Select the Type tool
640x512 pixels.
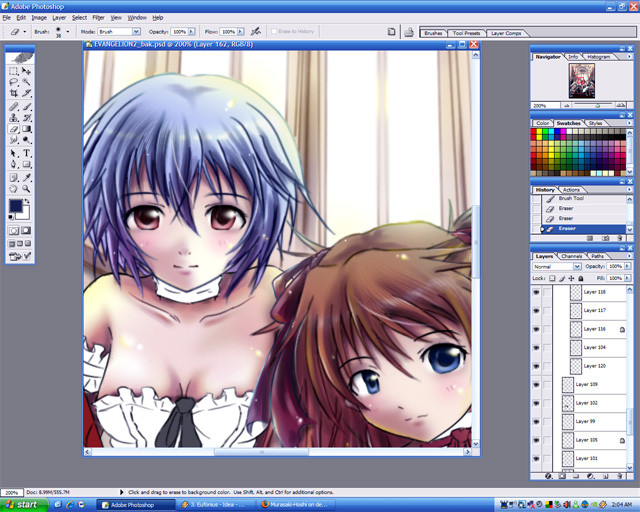(27, 154)
